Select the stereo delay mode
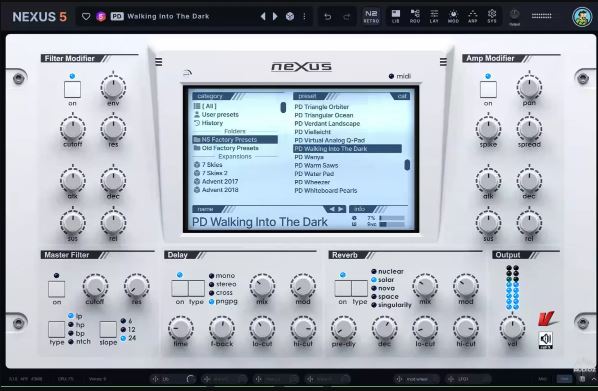 pos(223,284)
